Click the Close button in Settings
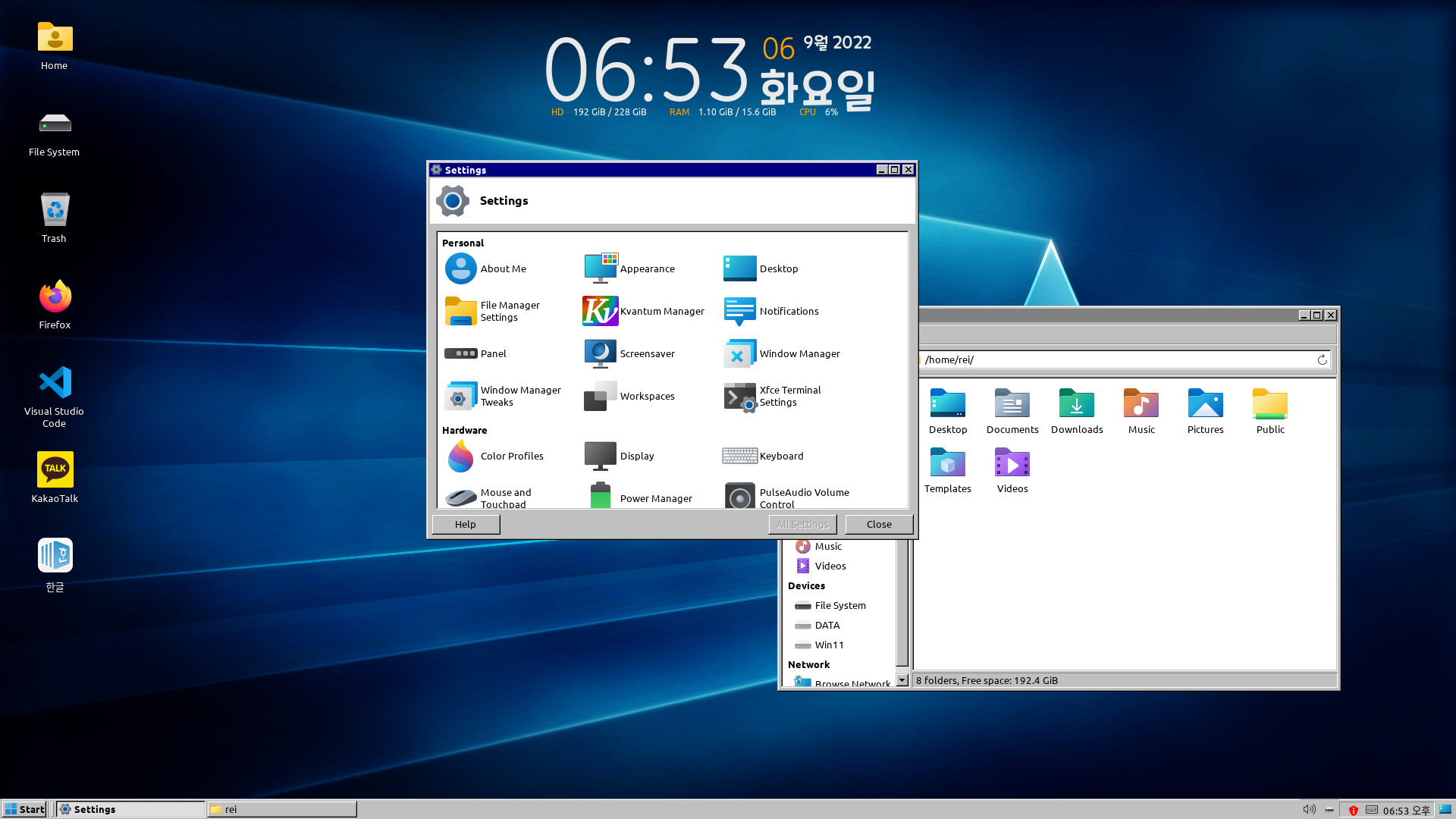This screenshot has height=819, width=1456. pyautogui.click(x=879, y=524)
